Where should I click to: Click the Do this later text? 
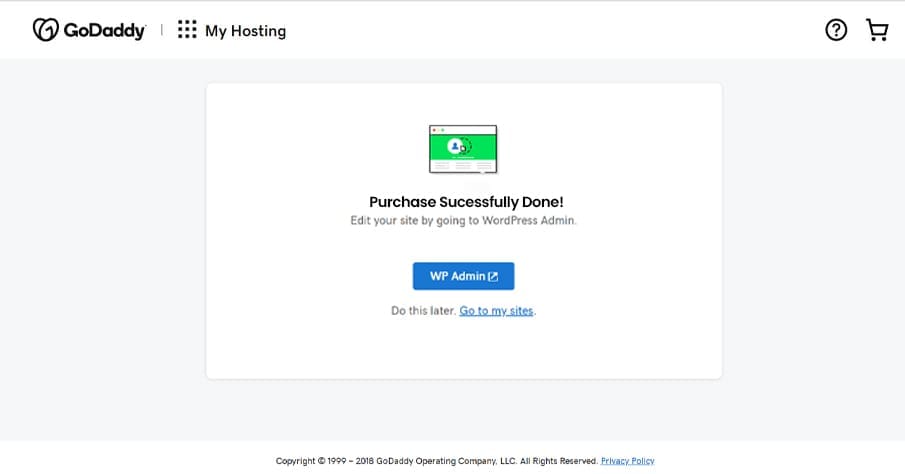coord(423,311)
